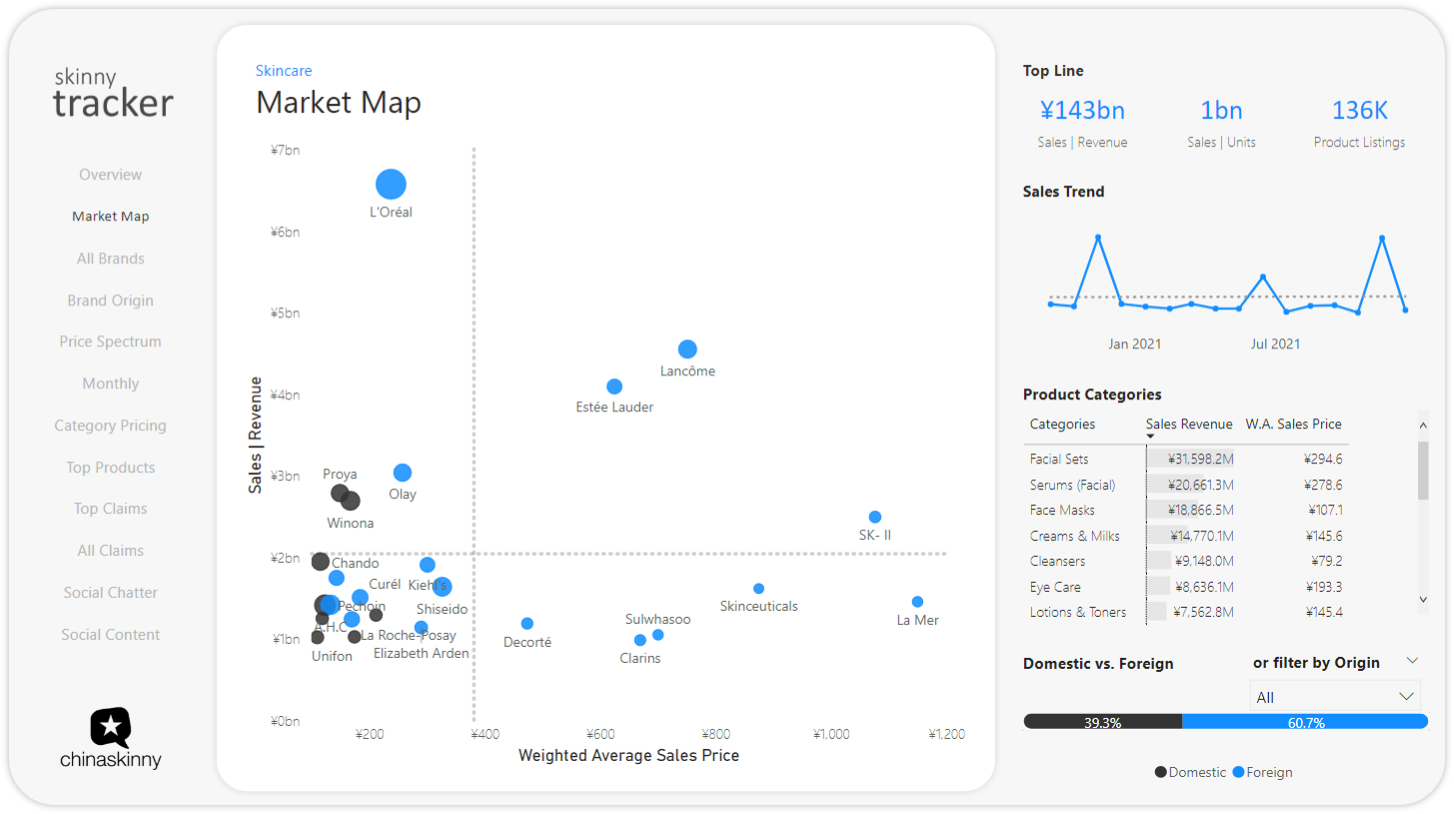The width and height of the screenshot is (1454, 814).
Task: Select the Face Masks category
Action: click(1187, 510)
